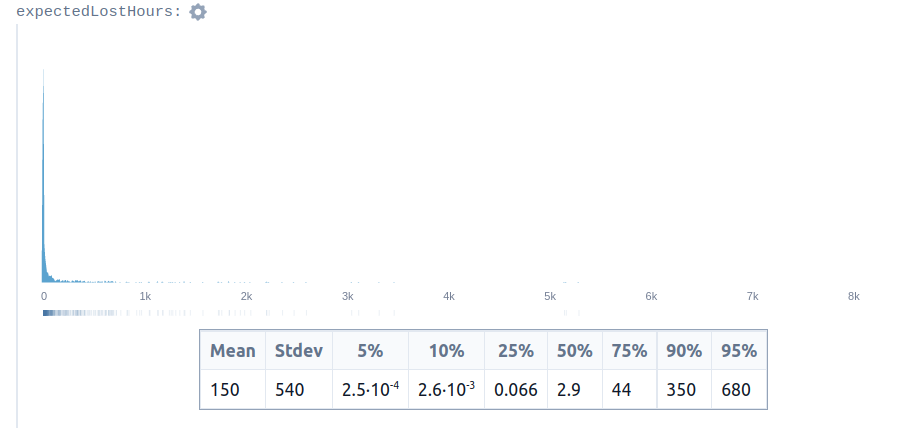
Task: Click the 2.5·10⁻⁴ table cell
Action: (x=370, y=389)
